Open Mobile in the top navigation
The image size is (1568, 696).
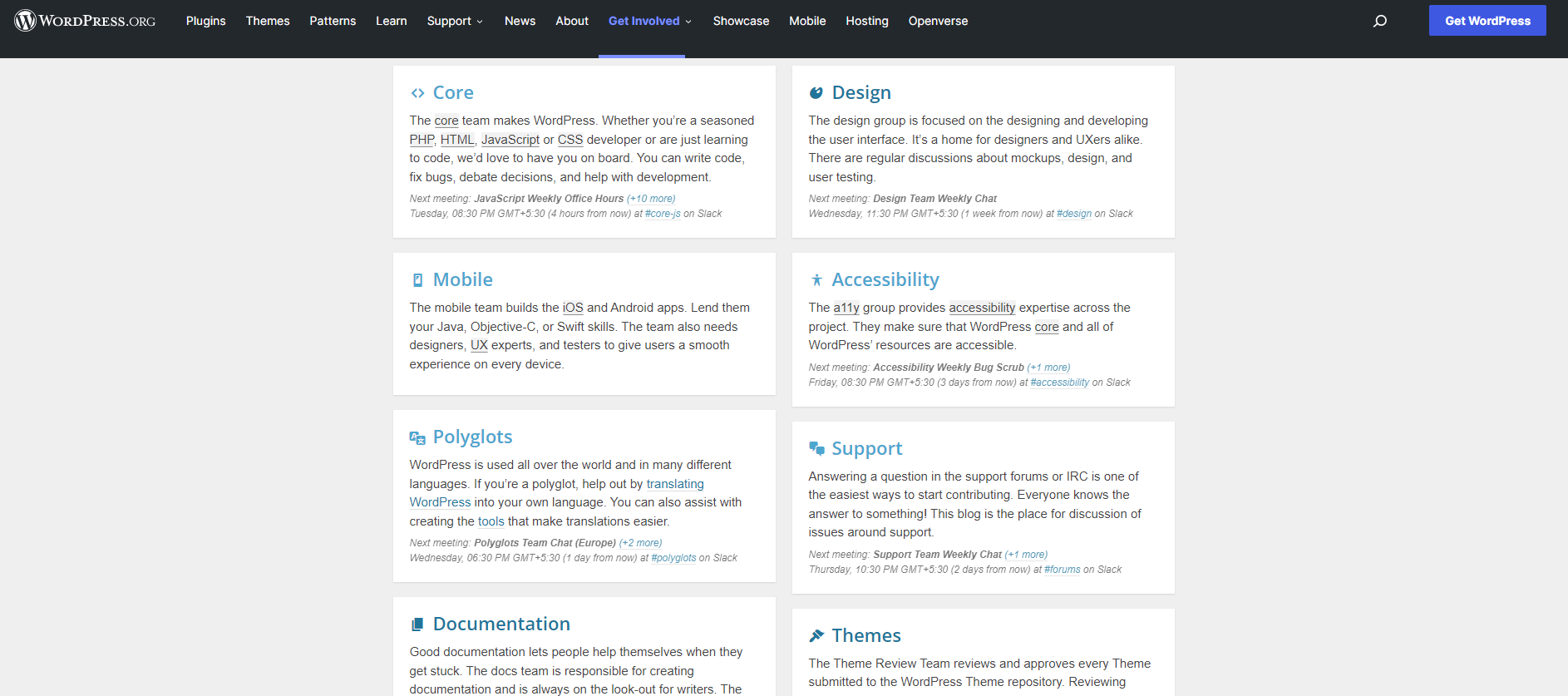pyautogui.click(x=807, y=21)
